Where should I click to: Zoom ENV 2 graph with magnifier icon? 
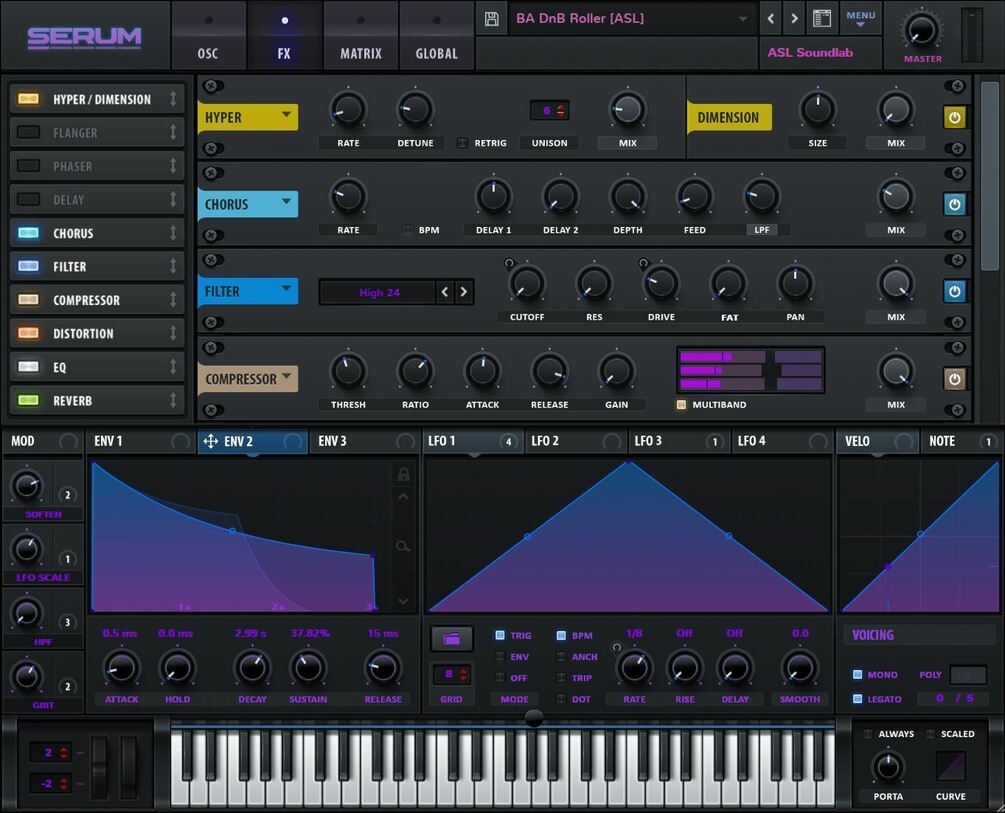[403, 546]
